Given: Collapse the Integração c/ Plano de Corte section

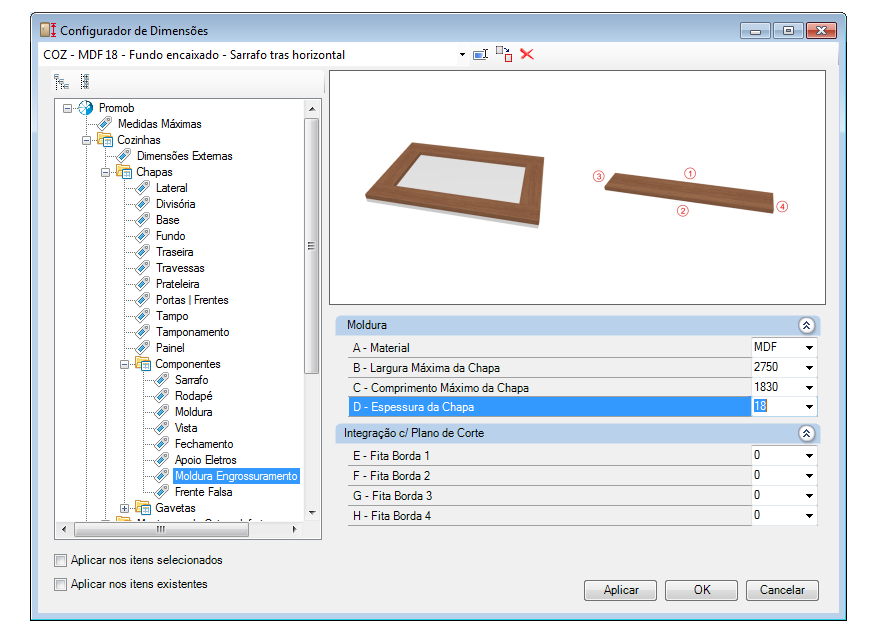Looking at the screenshot, I should pyautogui.click(x=806, y=433).
